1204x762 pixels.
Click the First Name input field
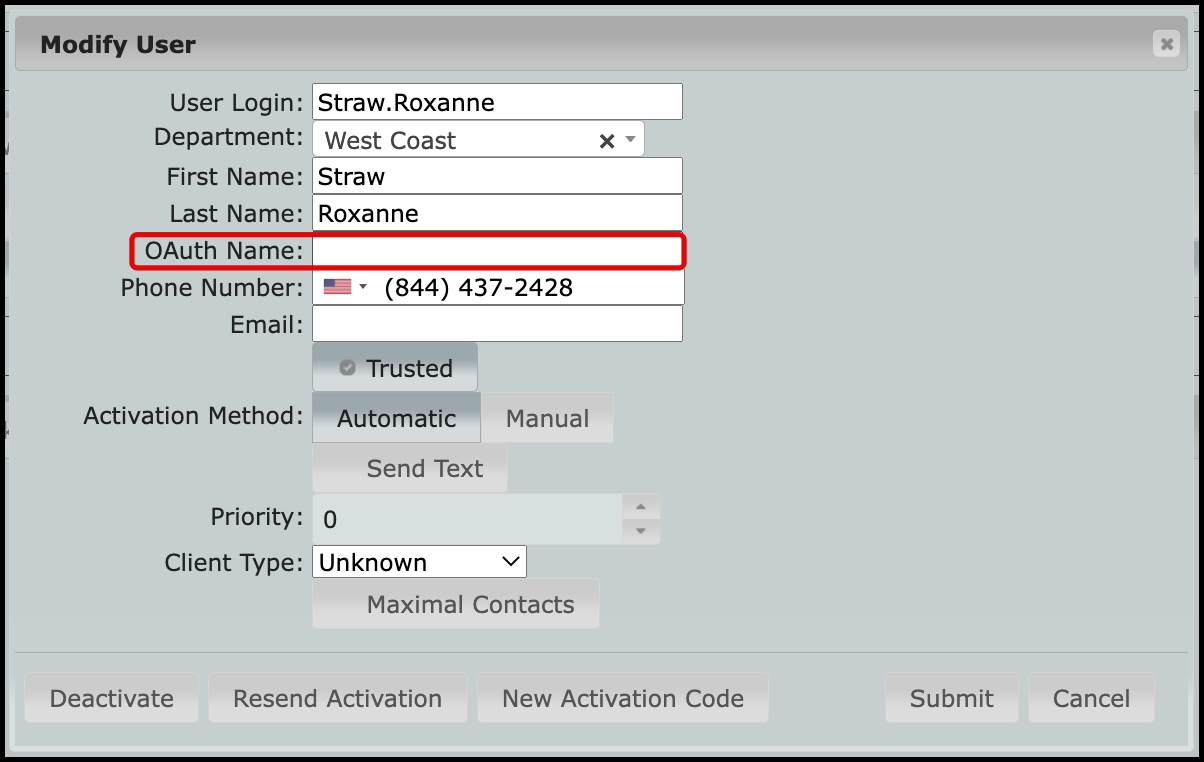pyautogui.click(x=498, y=176)
